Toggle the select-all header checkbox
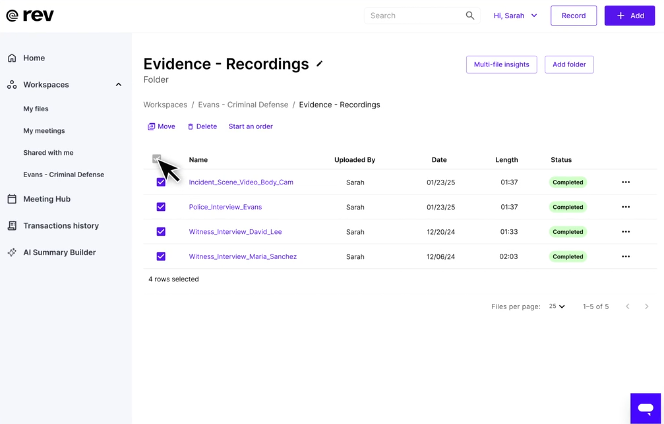 (x=156, y=159)
